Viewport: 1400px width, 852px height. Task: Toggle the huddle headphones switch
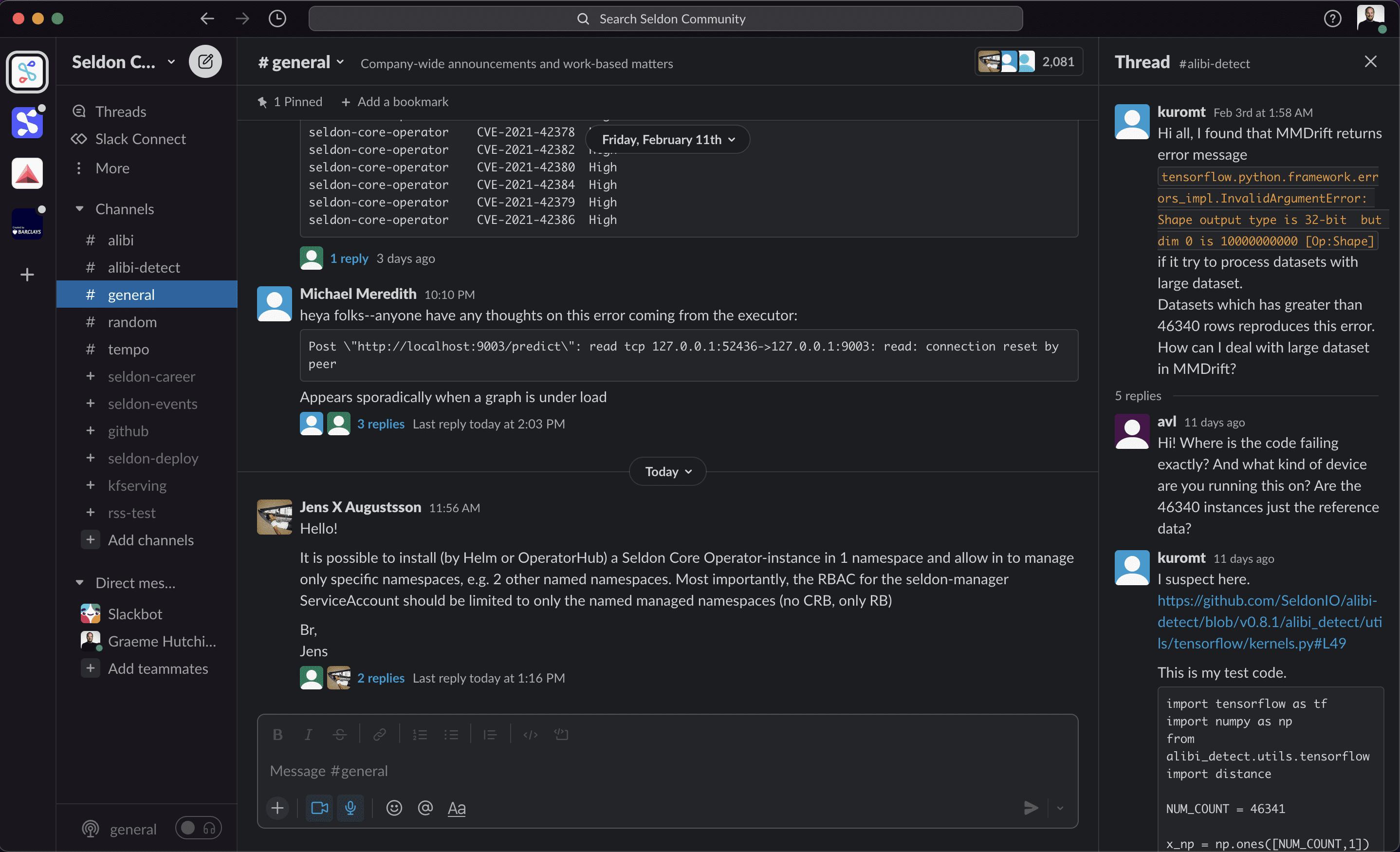(x=198, y=828)
